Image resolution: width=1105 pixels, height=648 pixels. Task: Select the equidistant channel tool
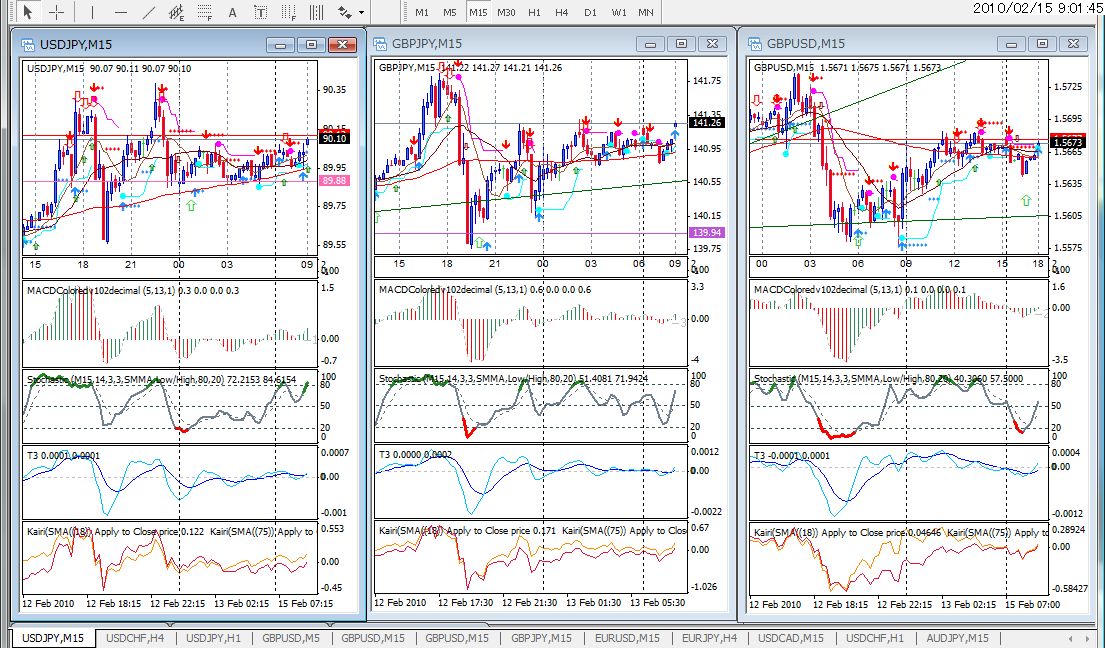[177, 12]
